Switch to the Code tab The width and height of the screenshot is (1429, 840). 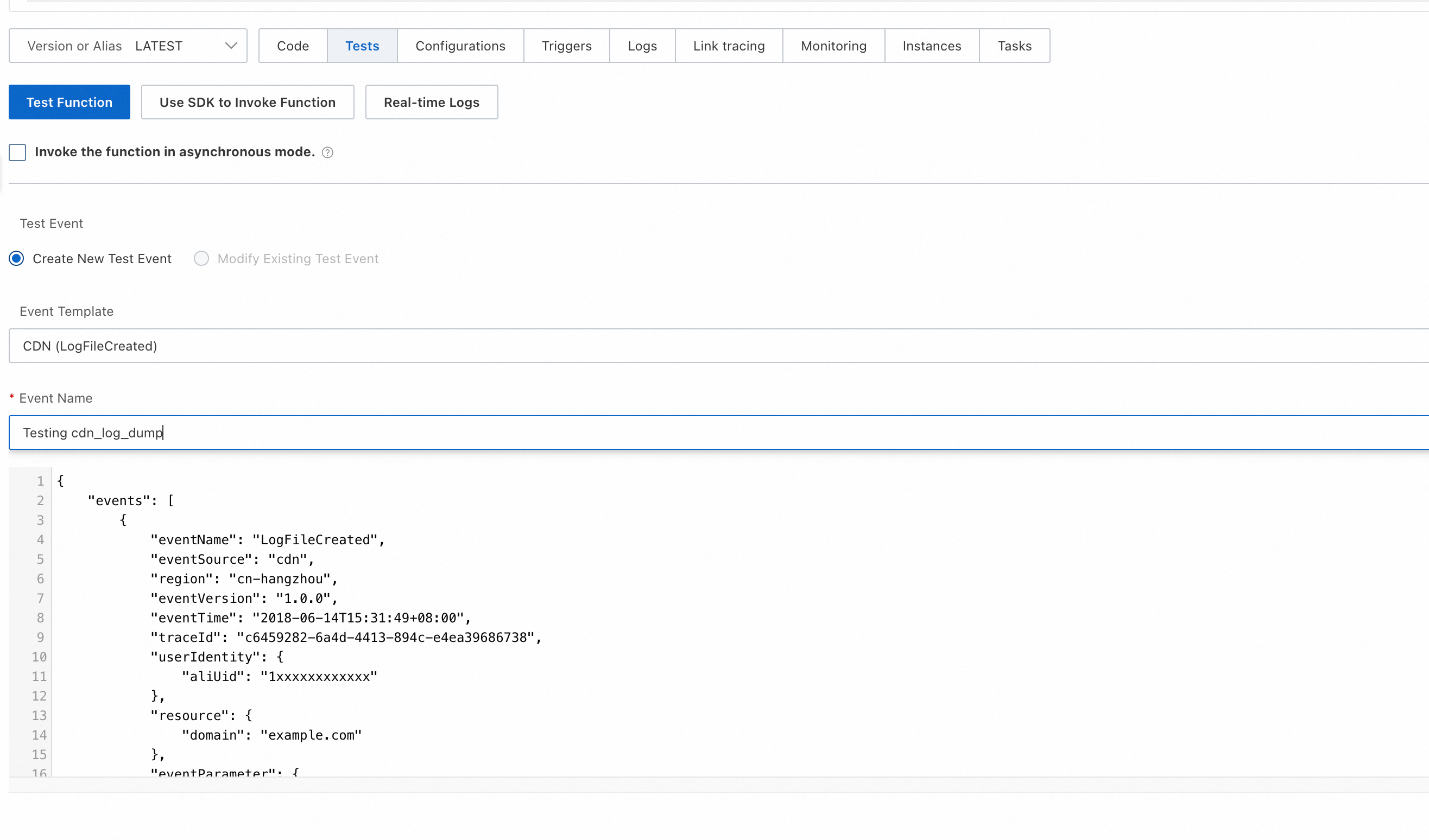(293, 46)
